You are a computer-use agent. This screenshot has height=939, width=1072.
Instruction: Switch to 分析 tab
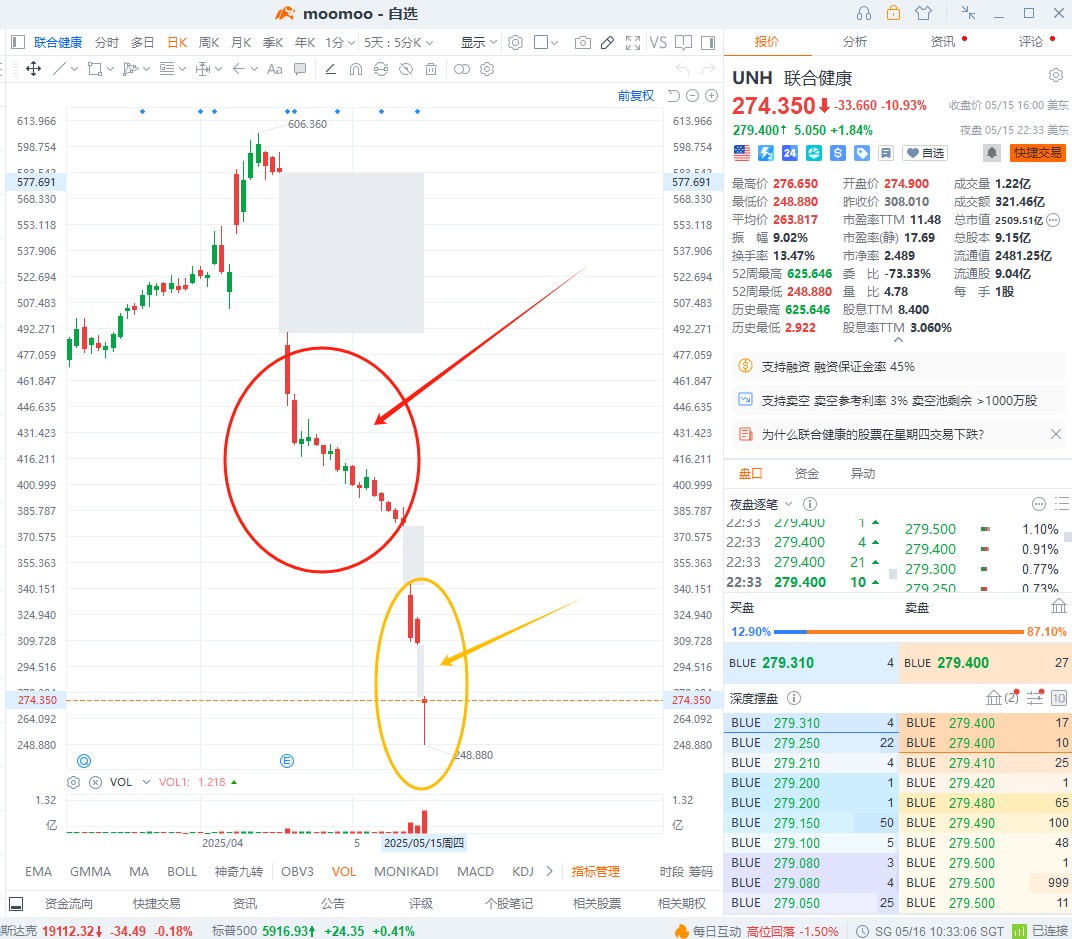(x=855, y=42)
